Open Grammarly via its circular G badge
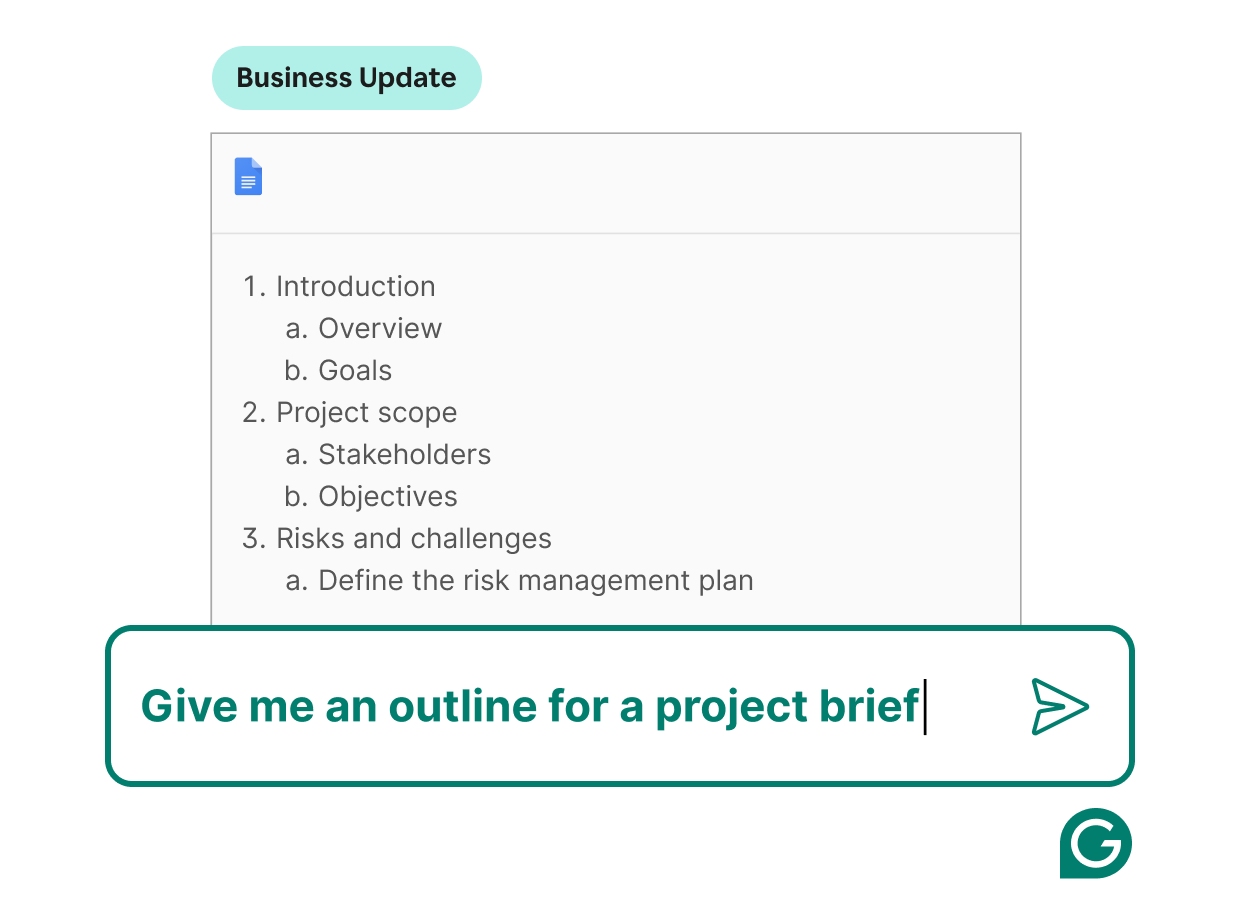The width and height of the screenshot is (1240, 924). tap(1094, 844)
